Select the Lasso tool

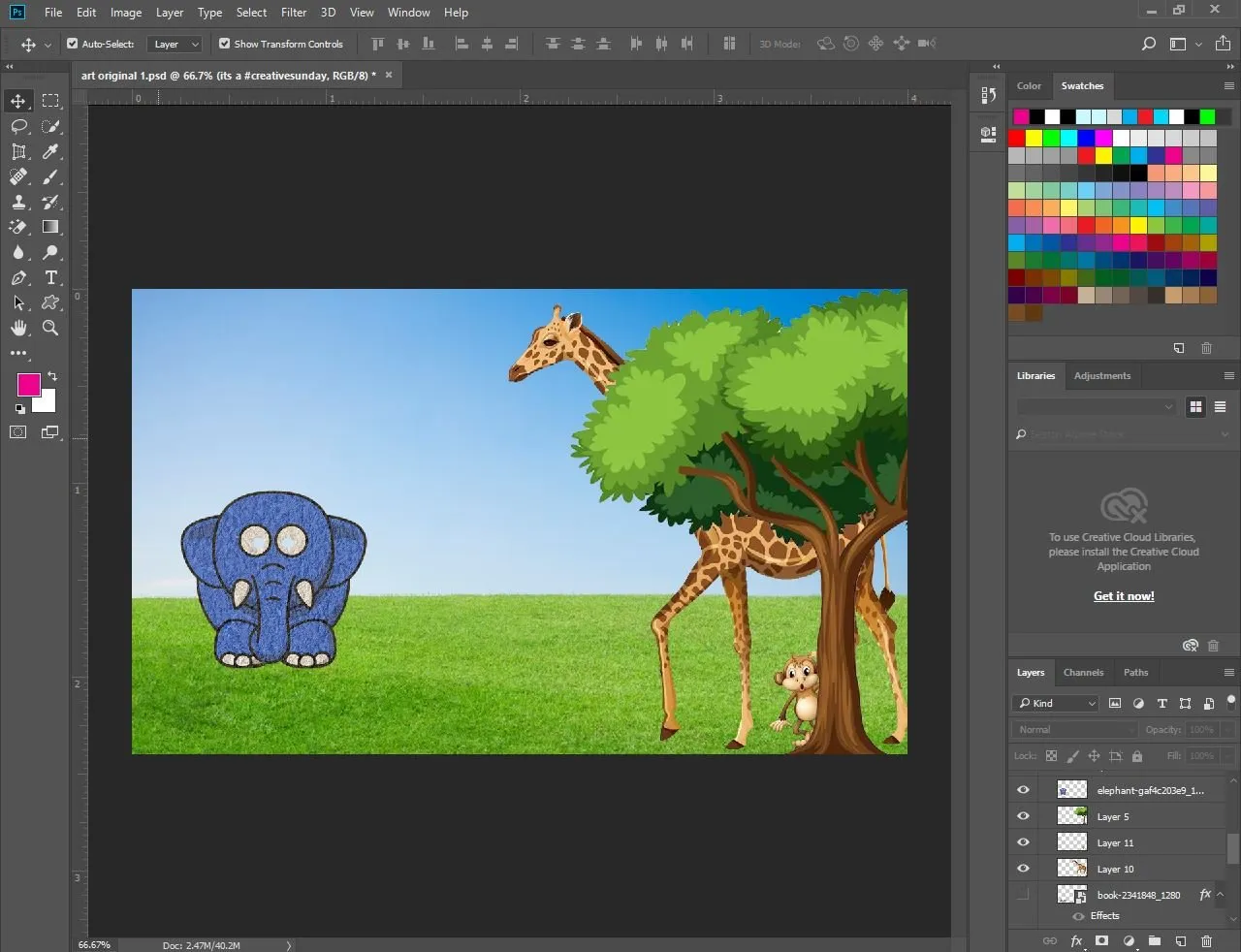click(18, 126)
